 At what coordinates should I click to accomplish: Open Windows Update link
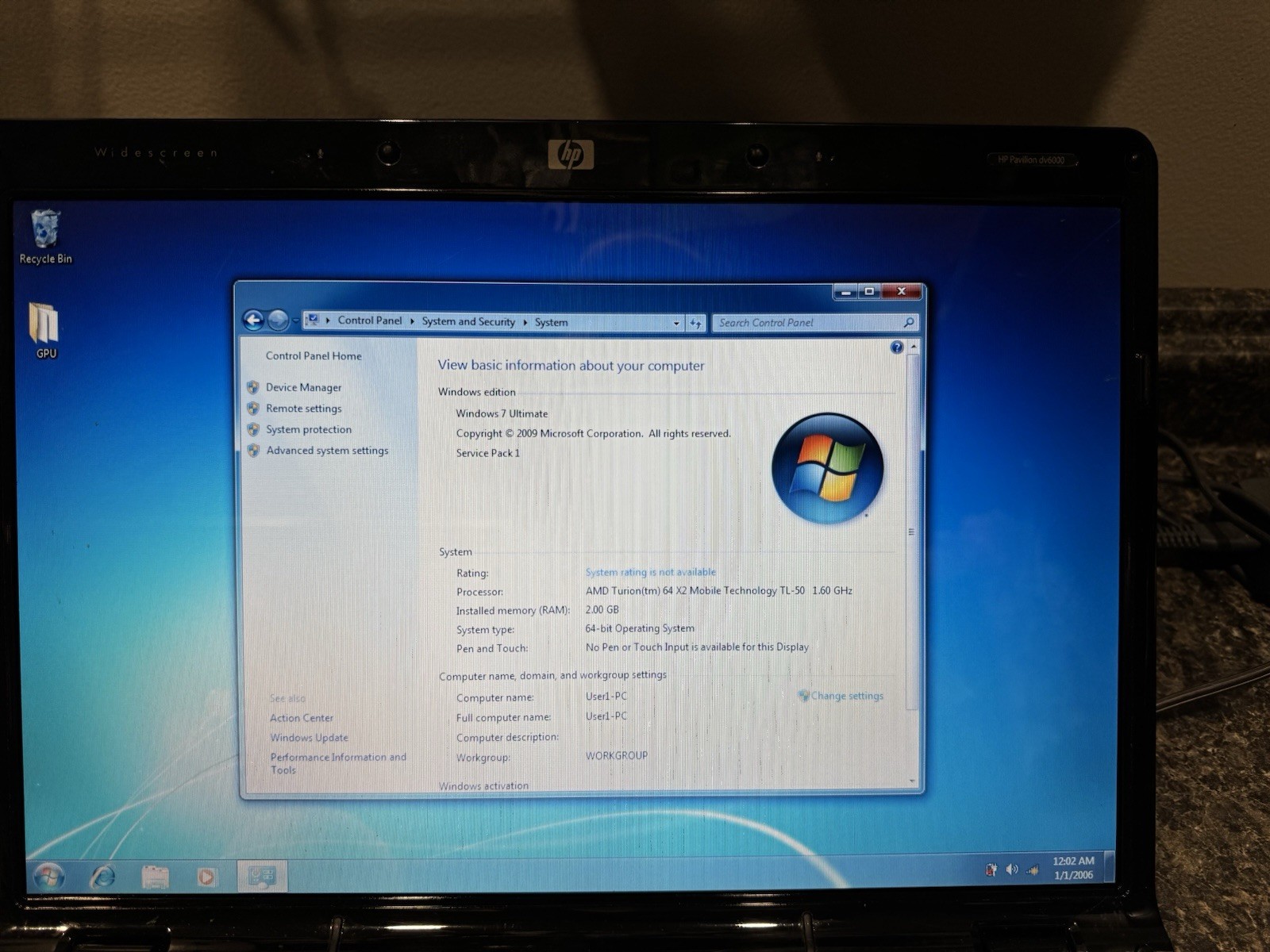pos(309,738)
